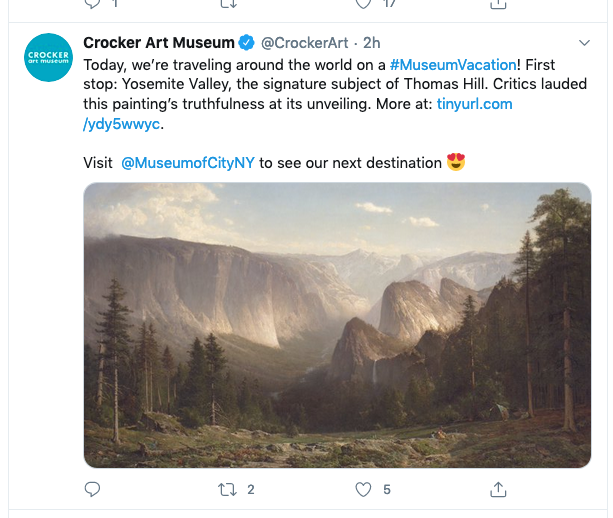The image size is (613, 518).
Task: Open the Yosemite Valley painting image
Action: pos(336,325)
